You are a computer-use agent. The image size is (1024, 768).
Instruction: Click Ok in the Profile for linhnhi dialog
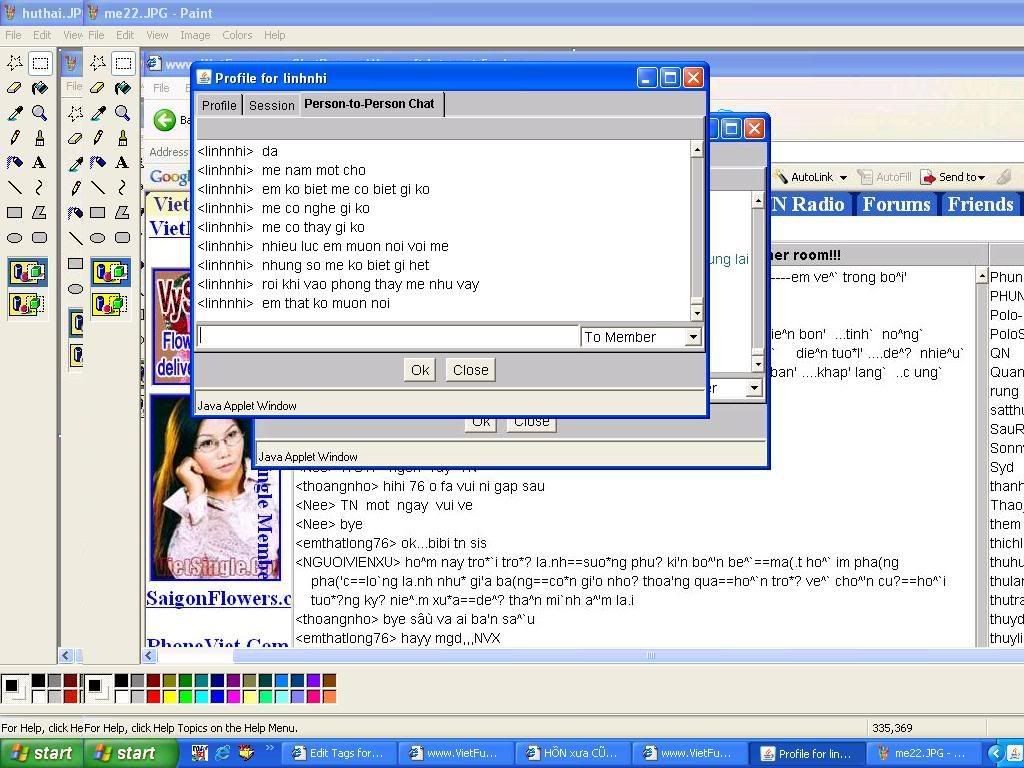tap(420, 370)
